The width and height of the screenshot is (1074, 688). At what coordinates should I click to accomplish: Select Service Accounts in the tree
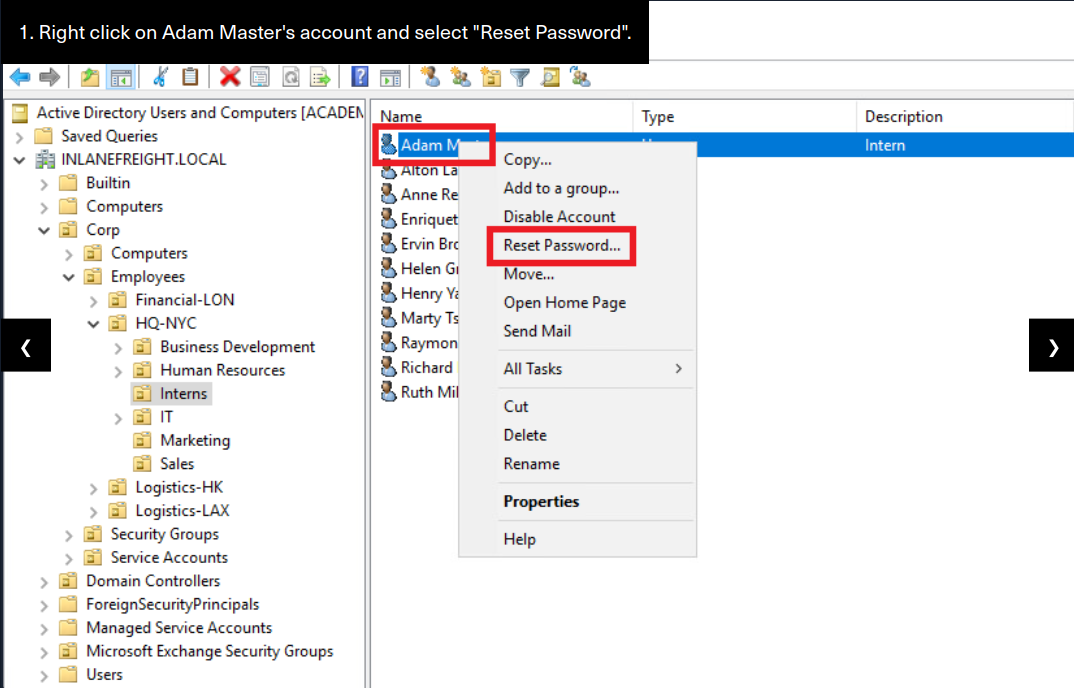point(169,558)
